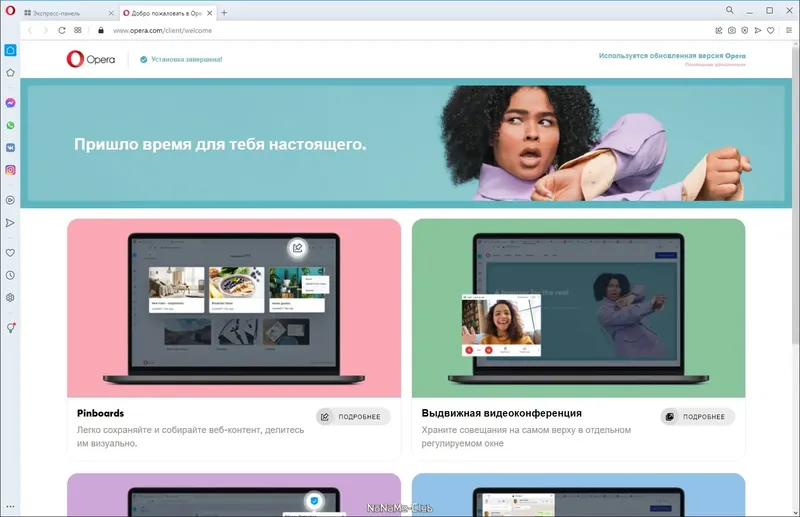View site security lock info

point(101,31)
